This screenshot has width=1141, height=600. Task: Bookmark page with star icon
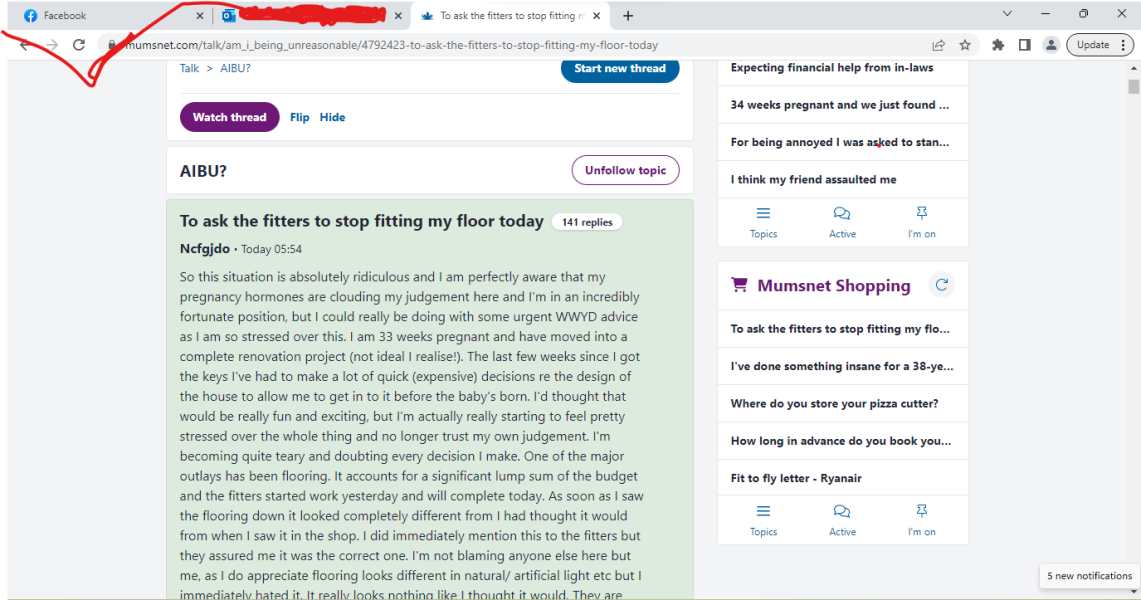(965, 45)
